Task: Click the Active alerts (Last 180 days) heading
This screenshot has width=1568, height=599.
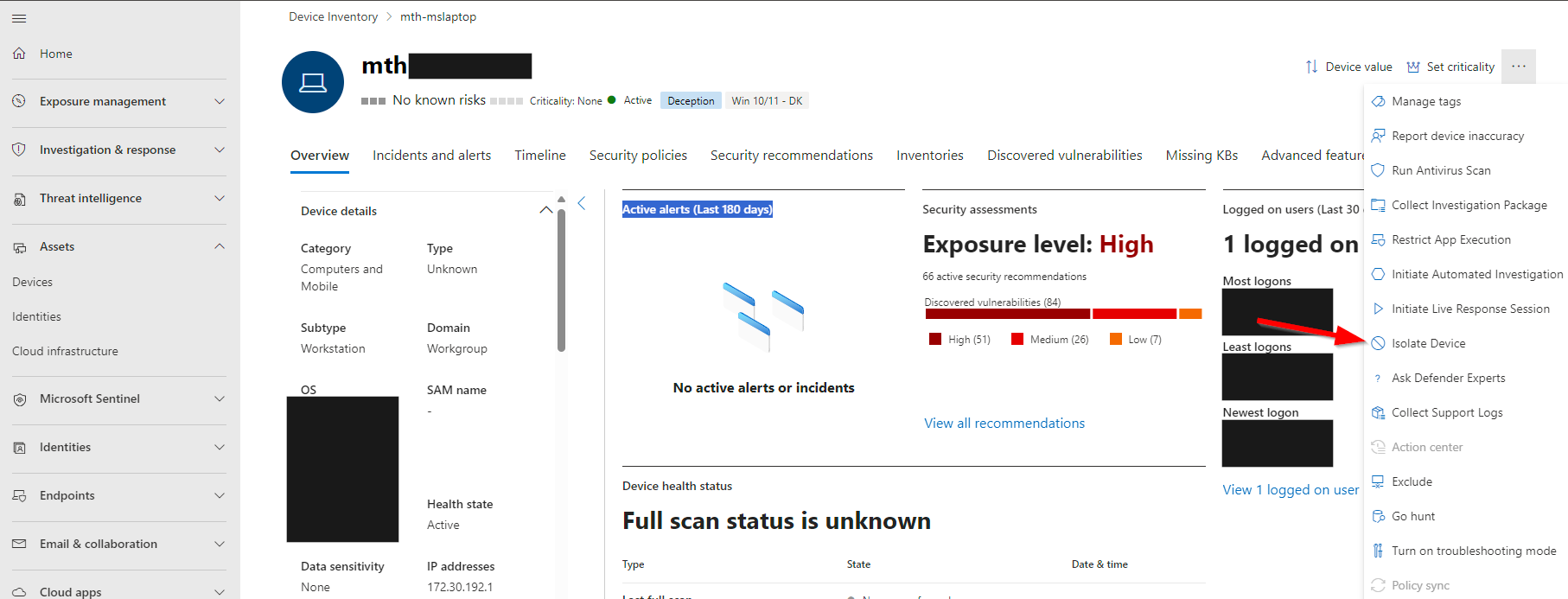Action: click(x=697, y=209)
